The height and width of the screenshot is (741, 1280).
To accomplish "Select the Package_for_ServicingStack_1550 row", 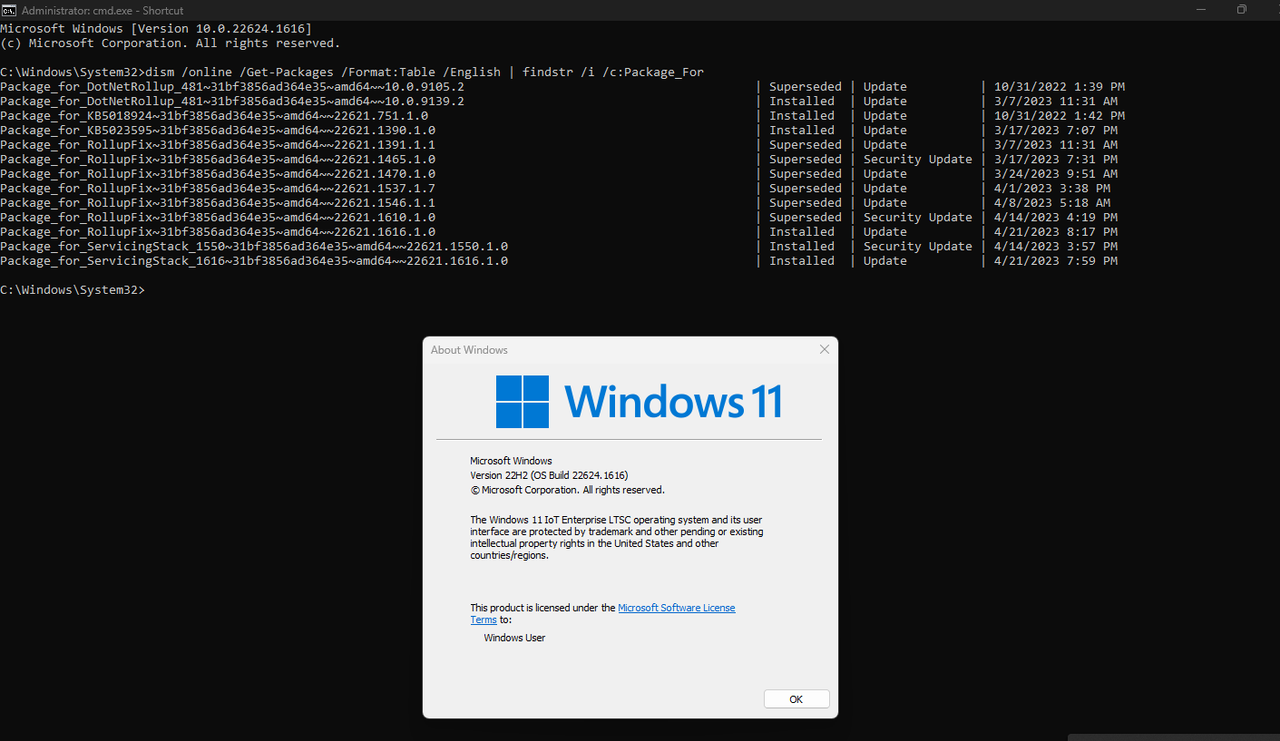I will 559,246.
